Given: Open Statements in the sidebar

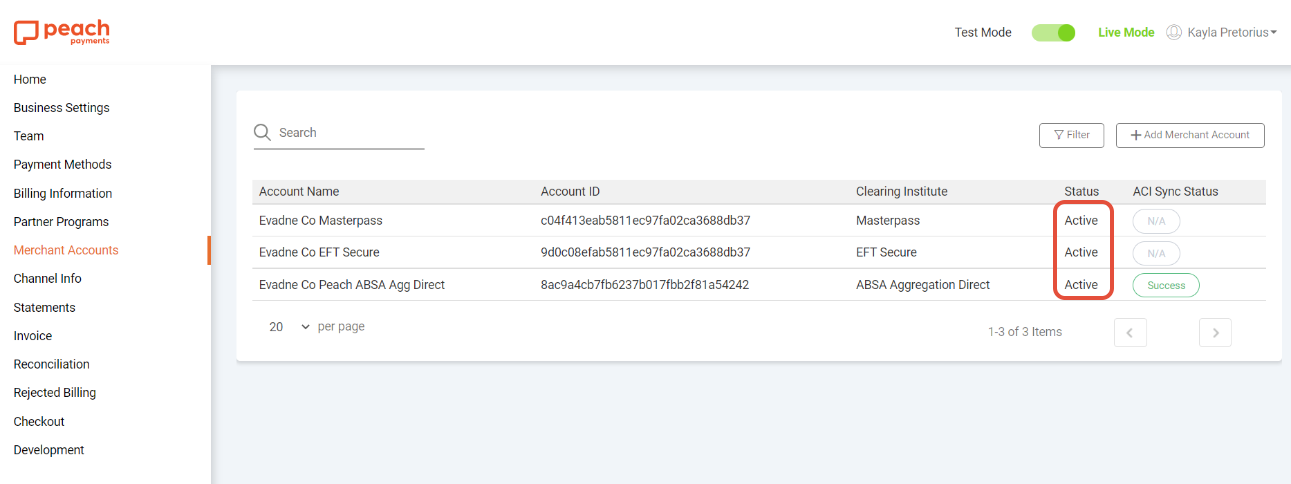Looking at the screenshot, I should tap(45, 307).
